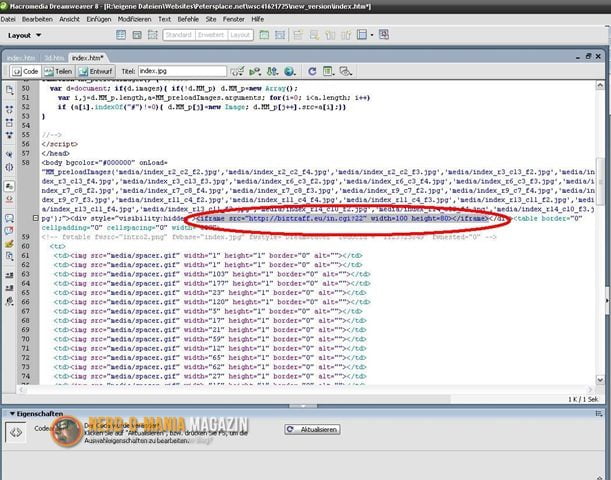The height and width of the screenshot is (480, 611).
Task: Insert a table from the Layout bar
Action: [121, 35]
